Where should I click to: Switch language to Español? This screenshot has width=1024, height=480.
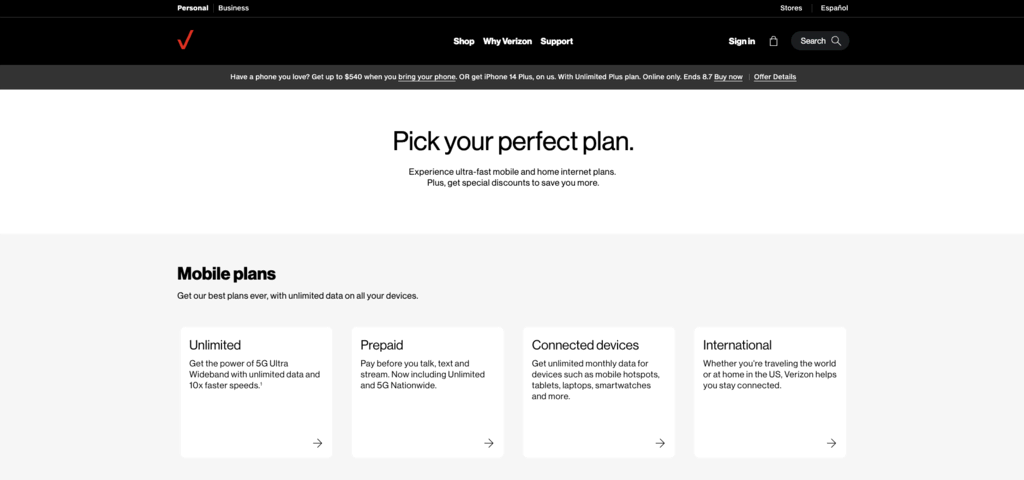(x=834, y=8)
